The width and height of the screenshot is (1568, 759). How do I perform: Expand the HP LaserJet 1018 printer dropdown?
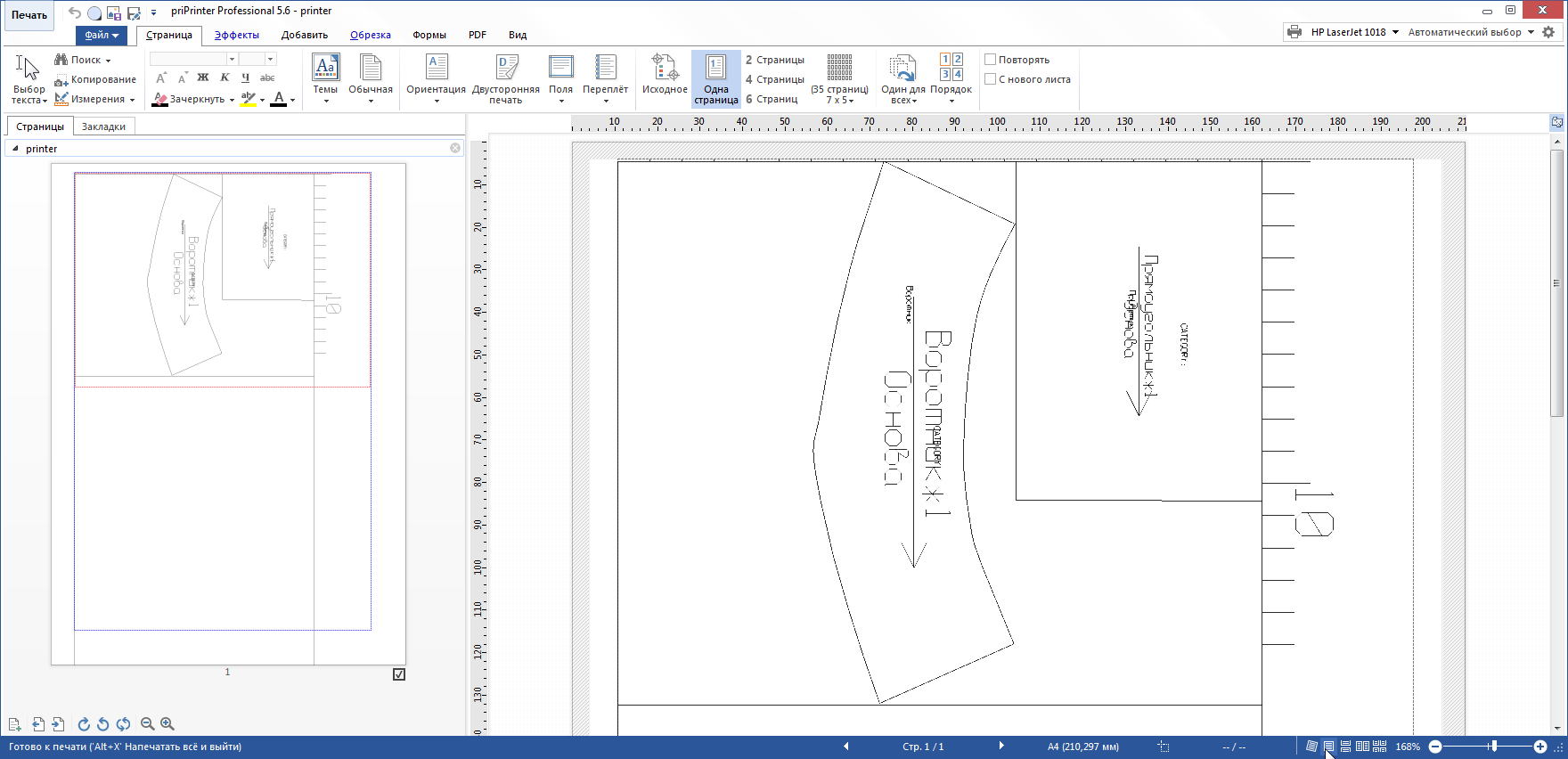[1395, 32]
